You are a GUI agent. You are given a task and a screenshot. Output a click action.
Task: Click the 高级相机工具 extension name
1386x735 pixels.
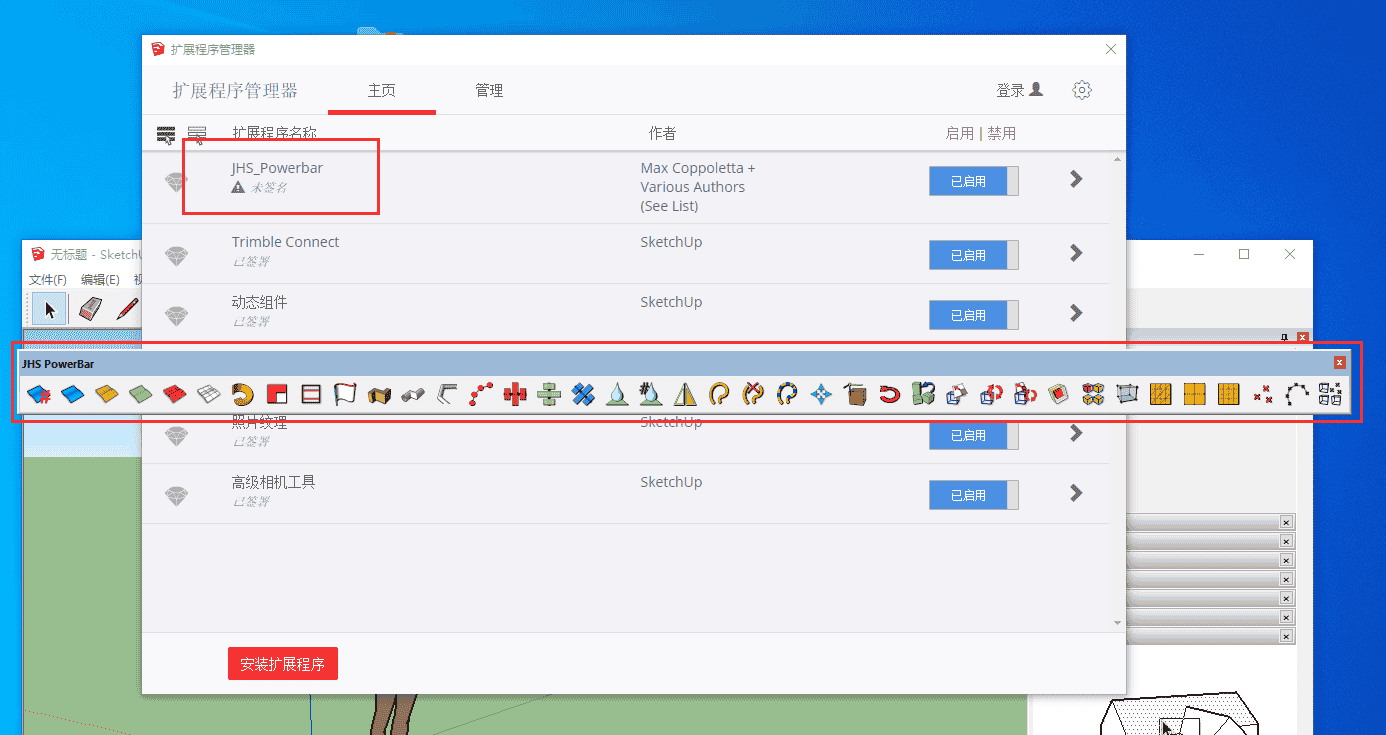click(273, 482)
